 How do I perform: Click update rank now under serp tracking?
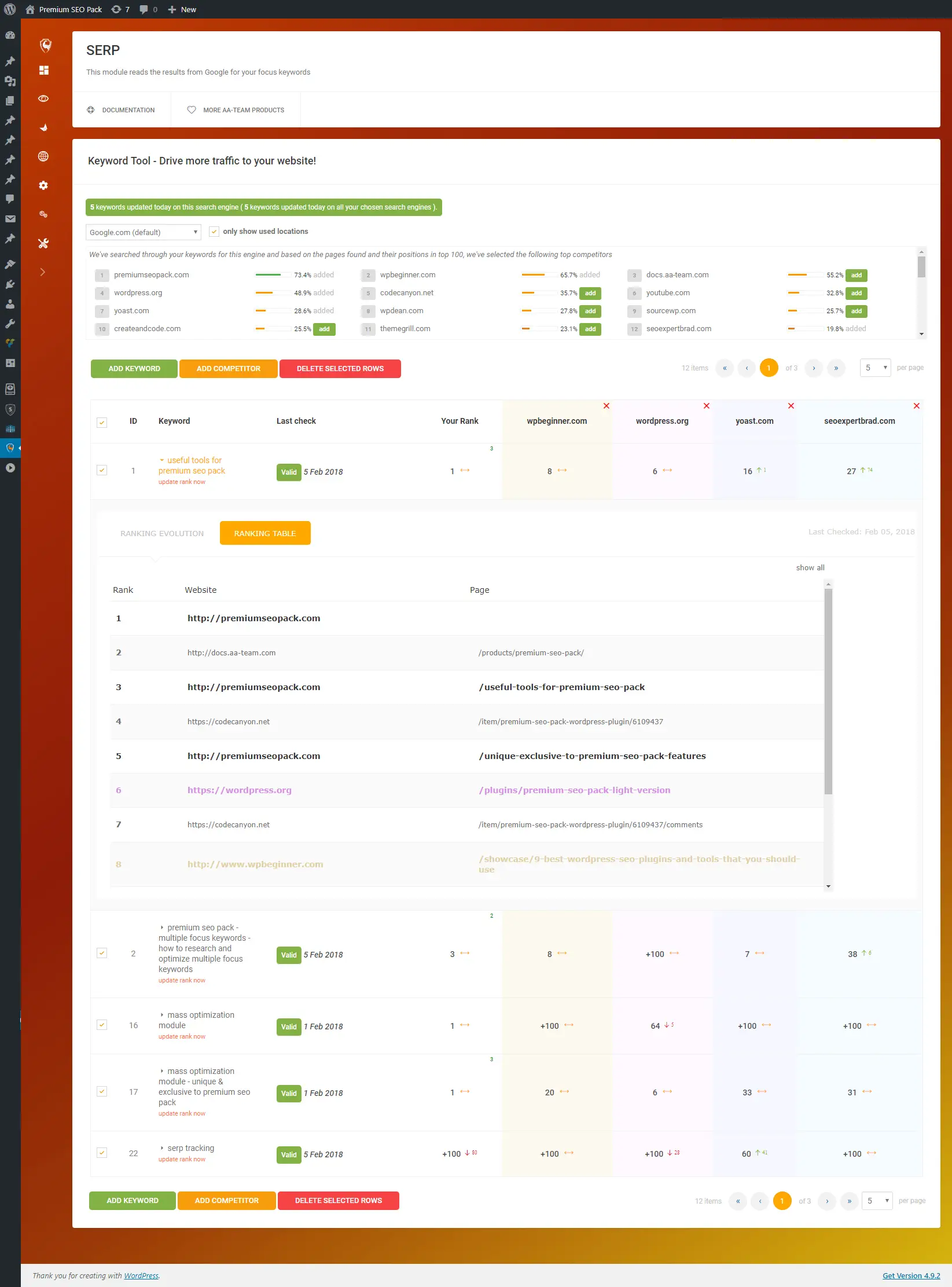(x=182, y=1160)
